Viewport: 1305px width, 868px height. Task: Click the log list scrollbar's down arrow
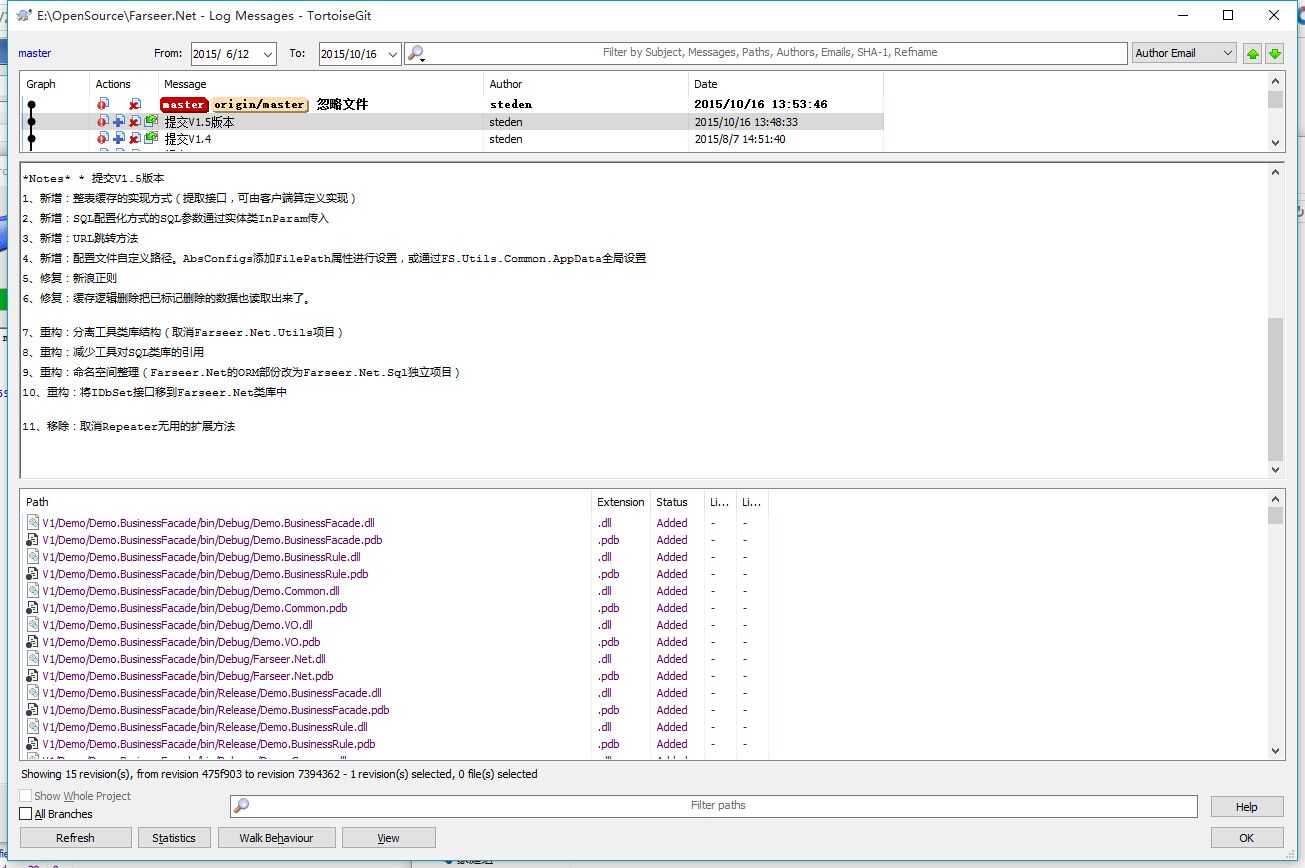tap(1275, 143)
